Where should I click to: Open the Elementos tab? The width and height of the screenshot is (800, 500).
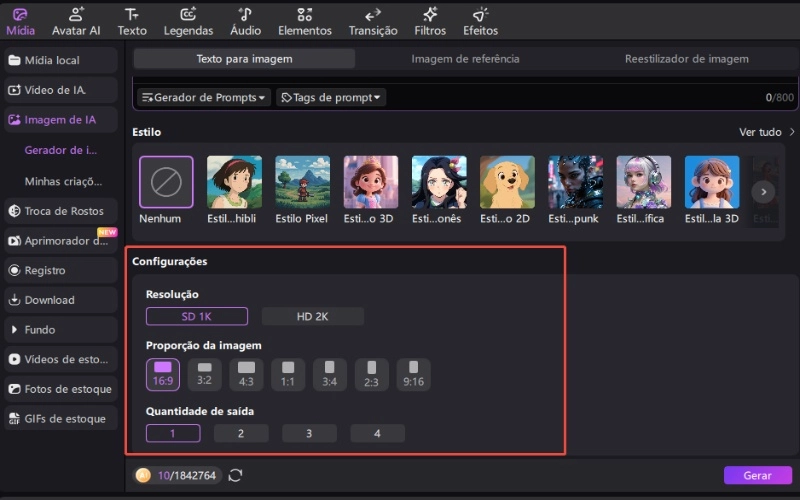[x=305, y=22]
